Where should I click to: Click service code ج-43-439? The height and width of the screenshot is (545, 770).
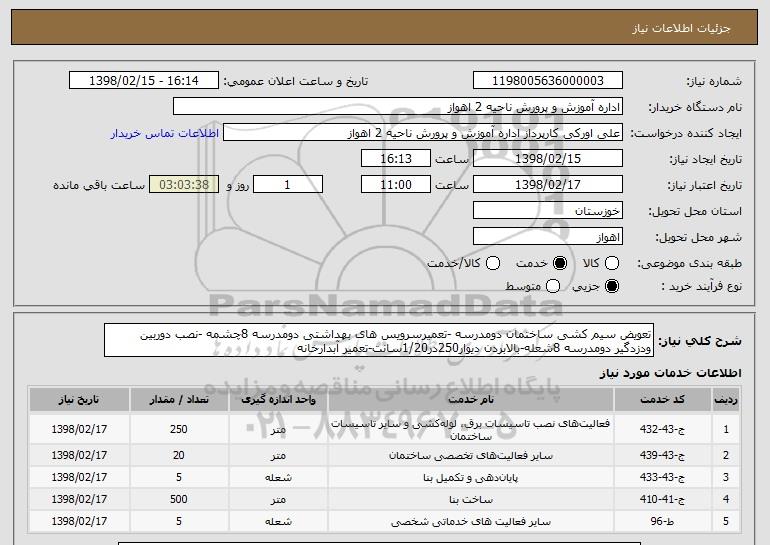662,455
